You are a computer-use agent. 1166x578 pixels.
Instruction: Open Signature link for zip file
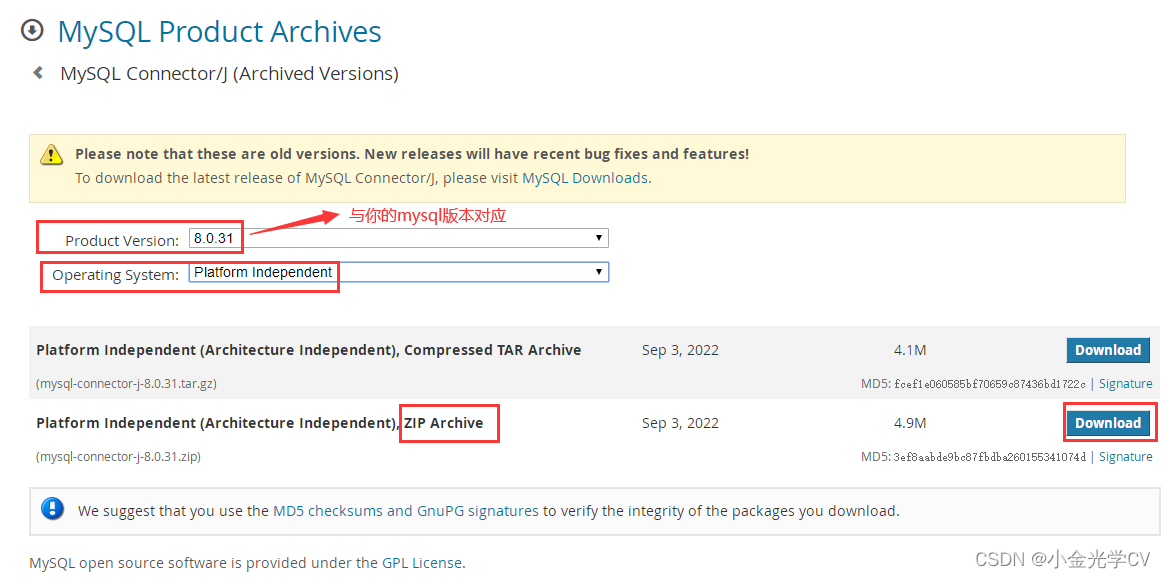click(x=1125, y=457)
